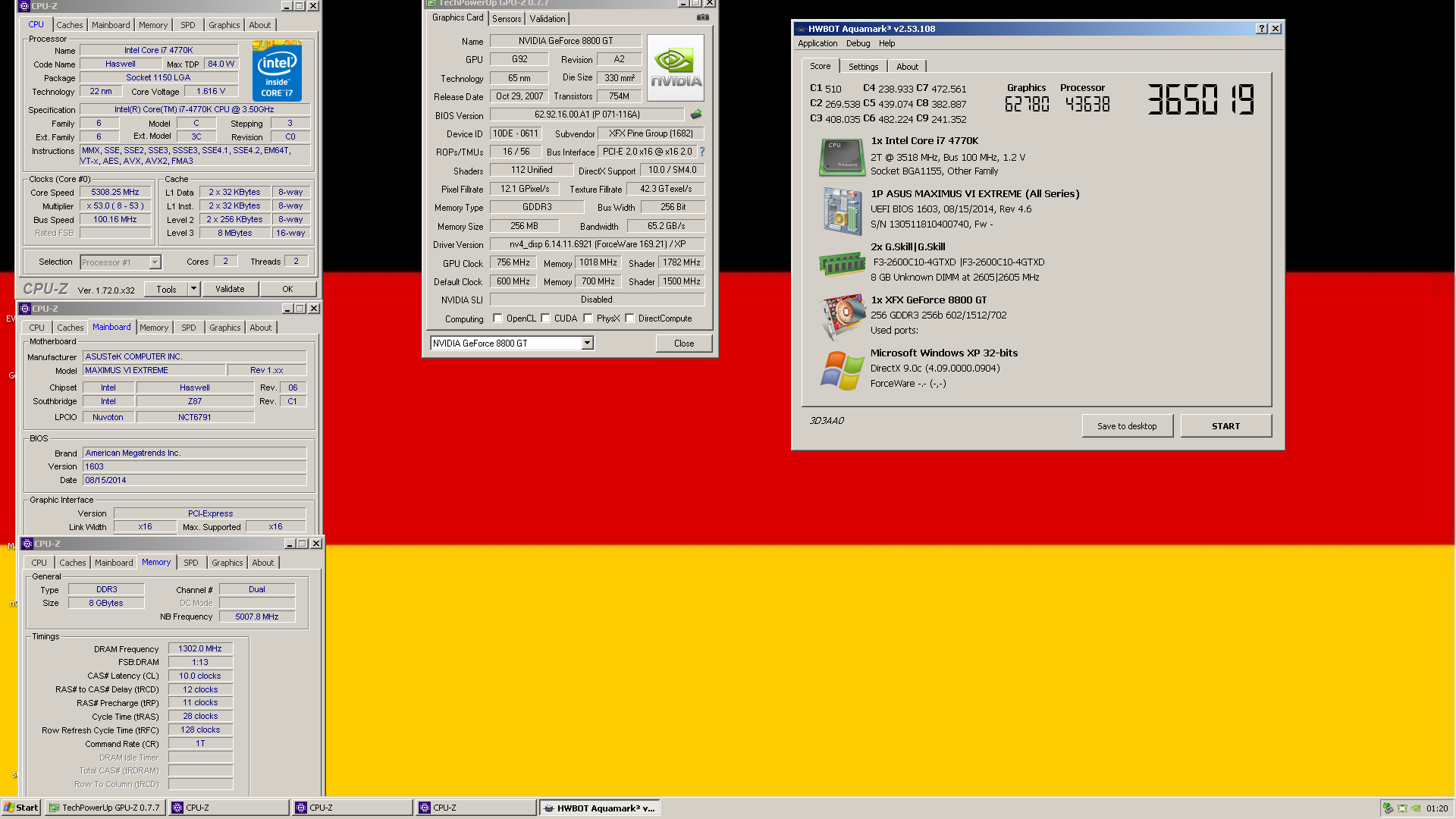
Task: Click the MAXIMUS VI EXTREME model field
Action: click(154, 370)
